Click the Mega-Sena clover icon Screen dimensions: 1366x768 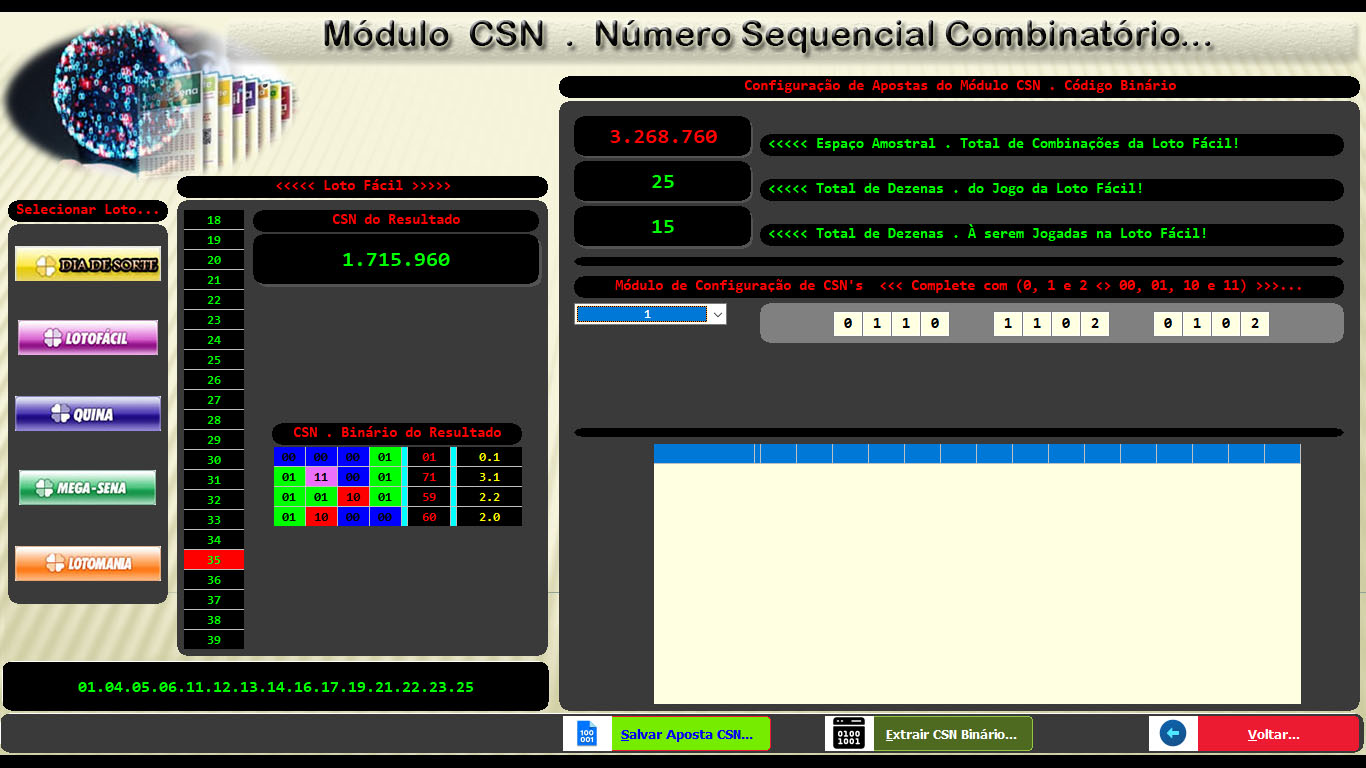[44, 488]
